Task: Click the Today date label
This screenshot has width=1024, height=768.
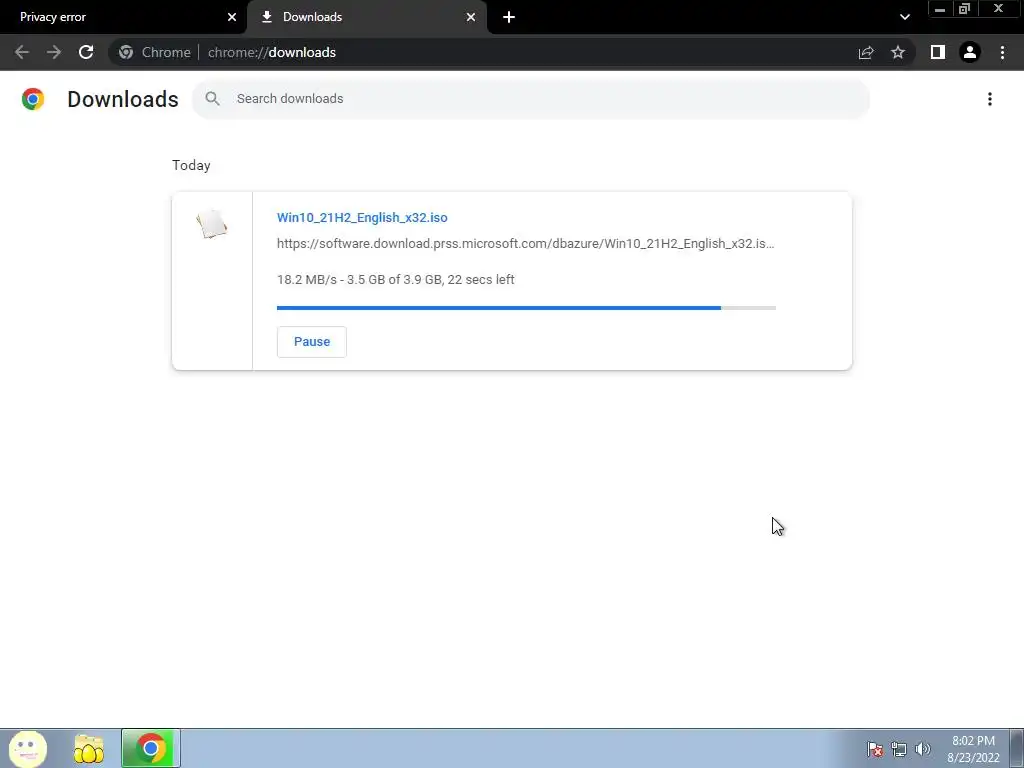Action: (191, 165)
